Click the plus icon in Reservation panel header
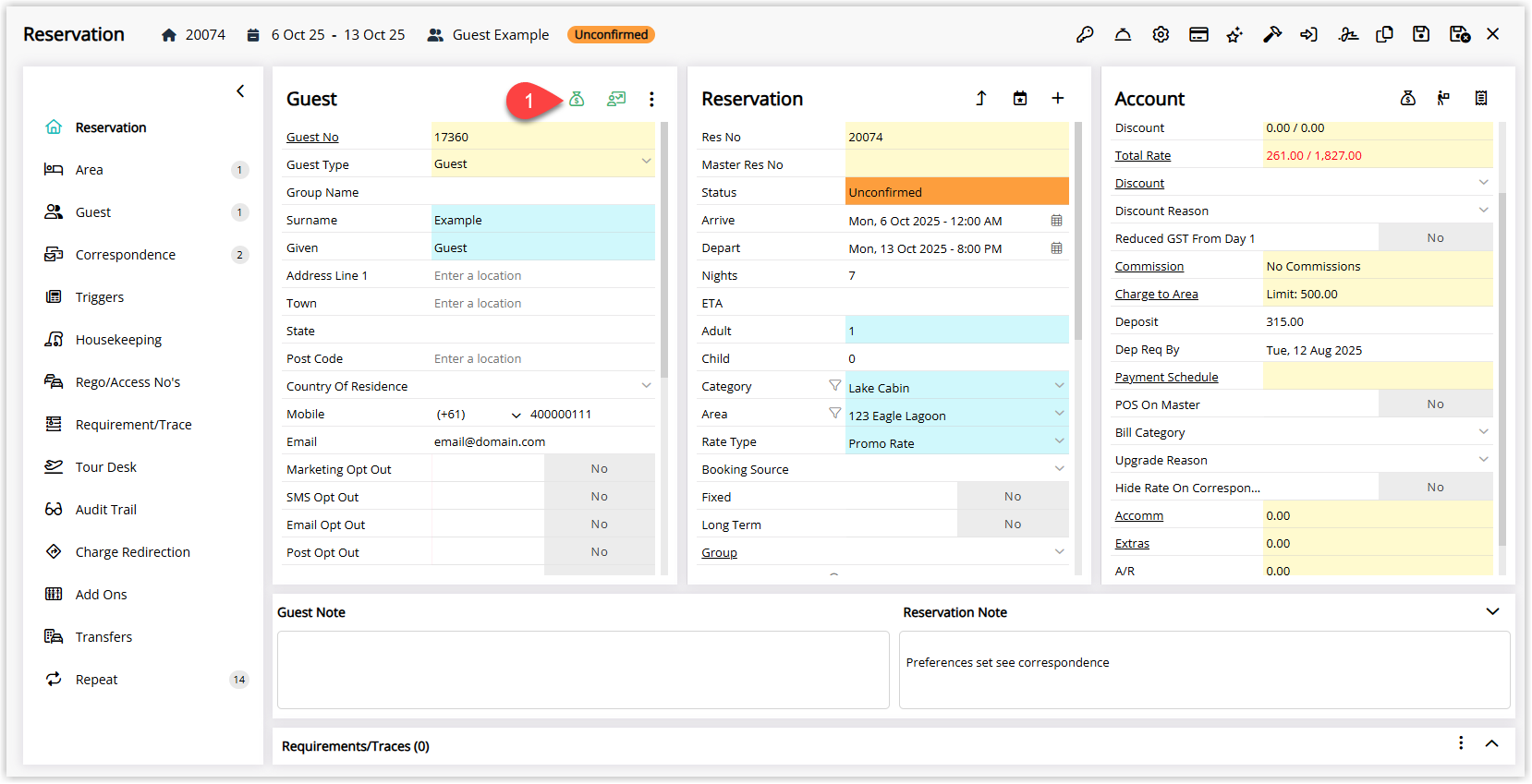 (x=1058, y=98)
